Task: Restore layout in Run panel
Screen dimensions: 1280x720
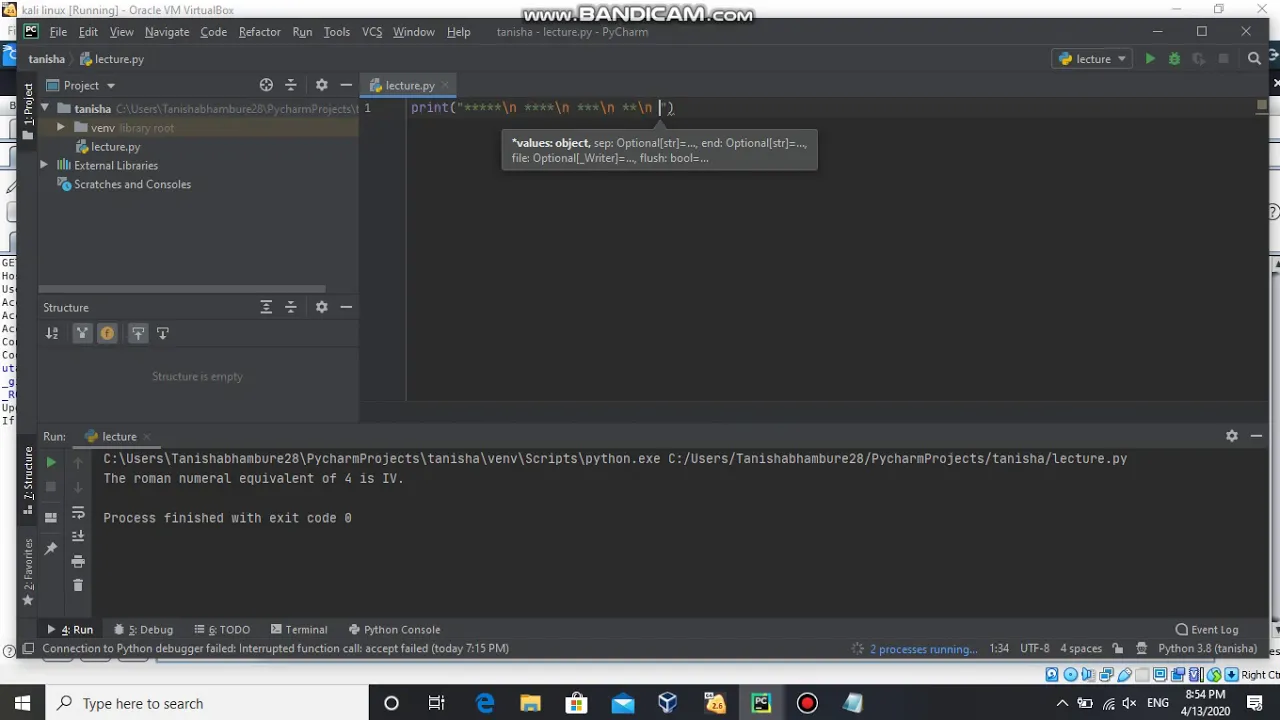Action: point(51,517)
